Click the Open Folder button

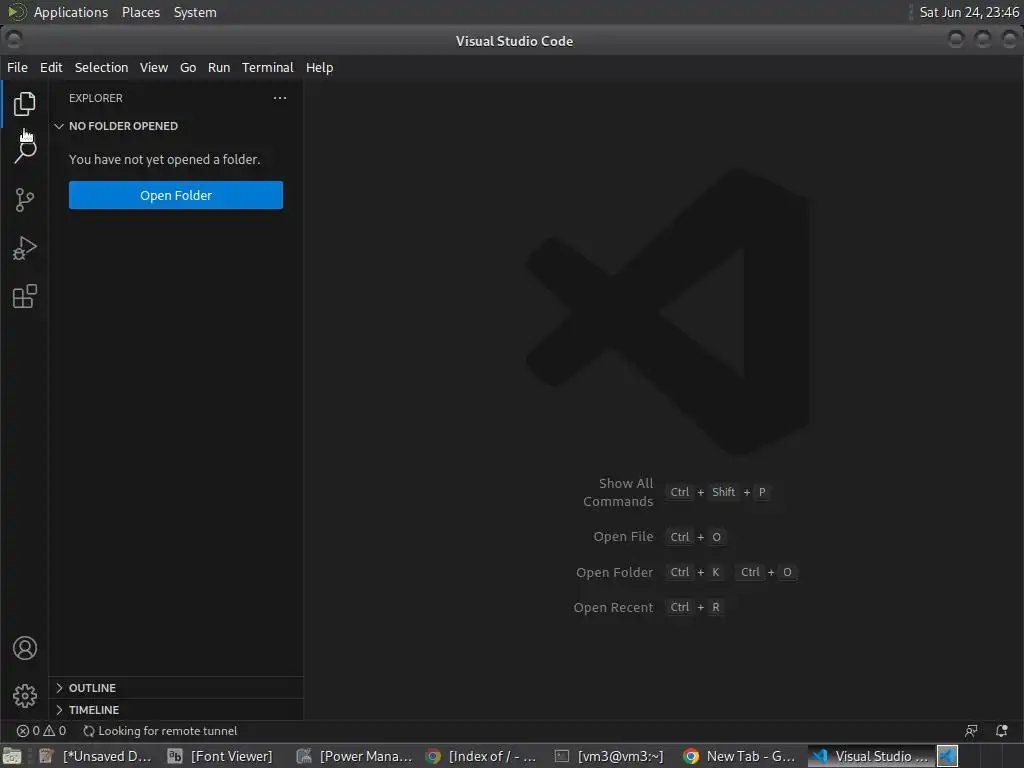(176, 195)
